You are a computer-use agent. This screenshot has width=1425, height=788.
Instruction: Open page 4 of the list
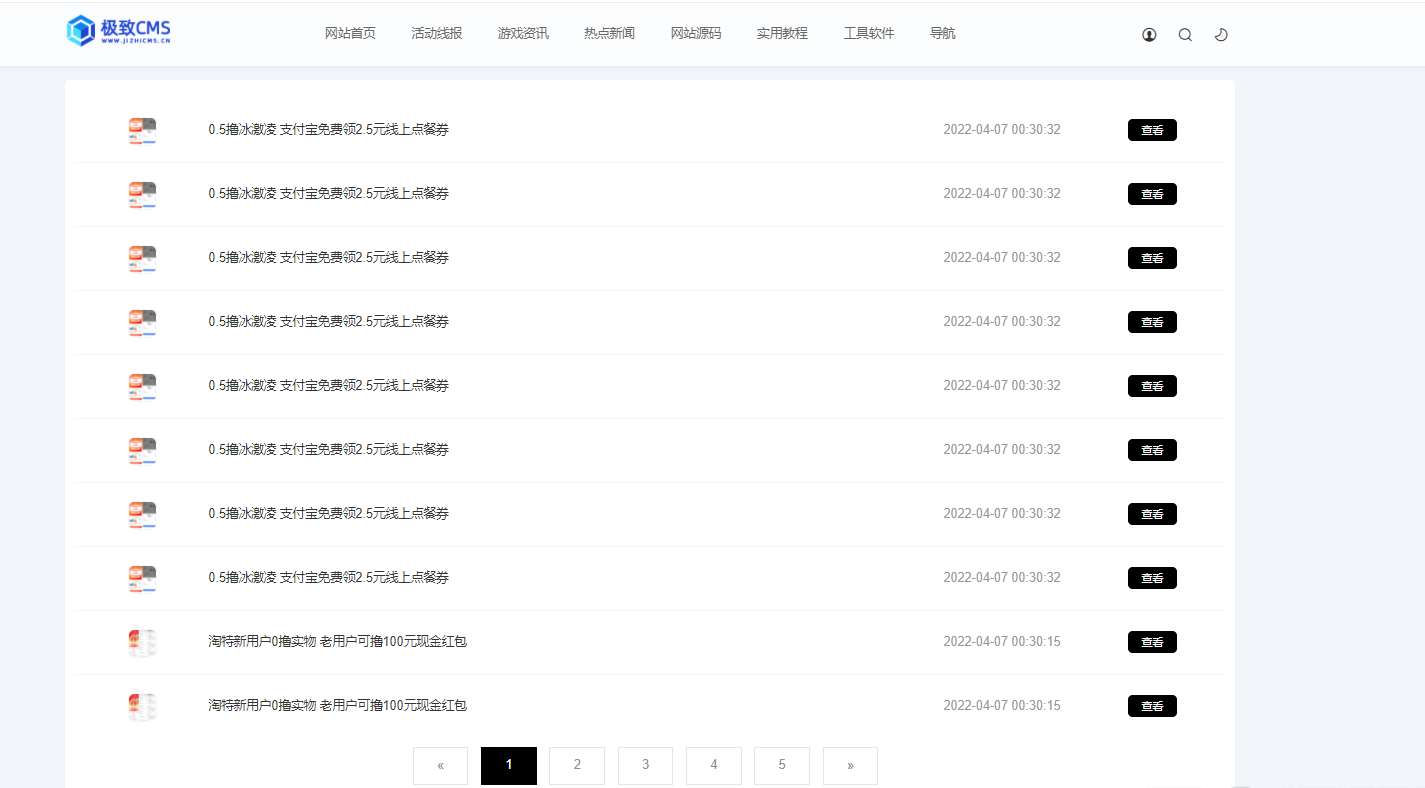pyautogui.click(x=714, y=766)
